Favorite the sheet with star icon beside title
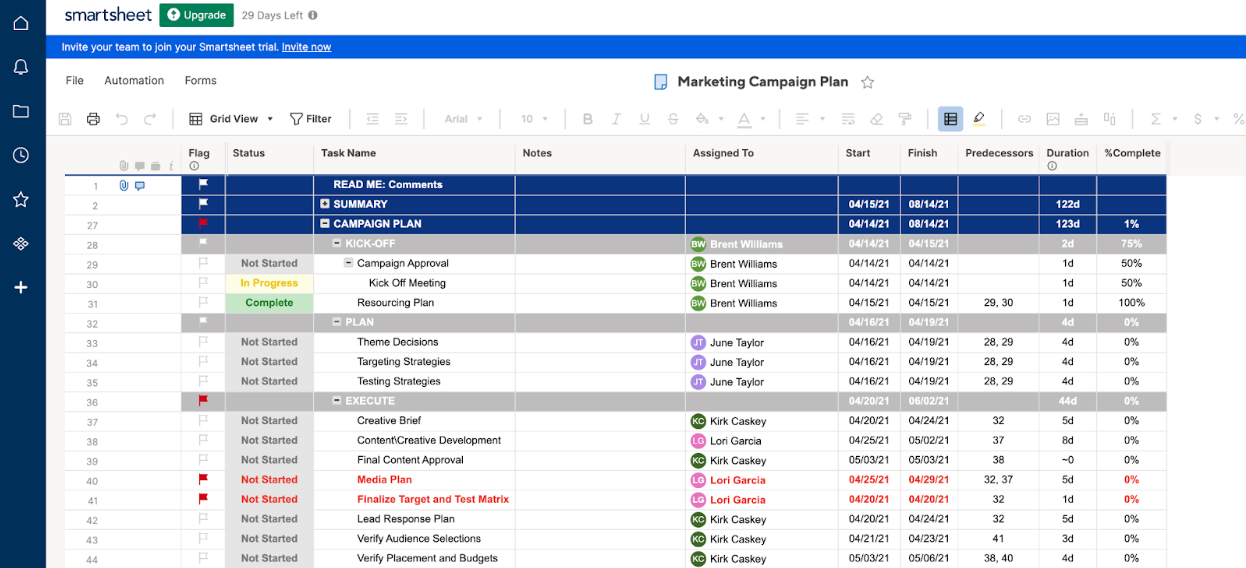 868,82
